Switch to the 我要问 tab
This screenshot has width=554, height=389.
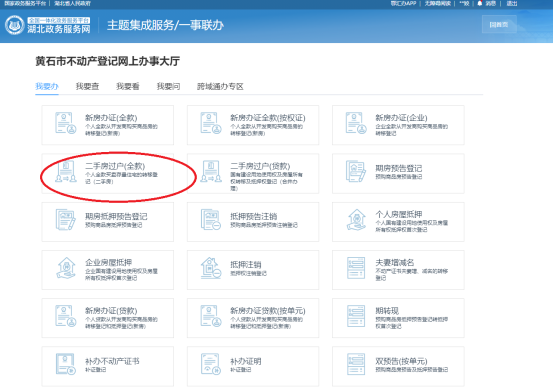pos(169,86)
